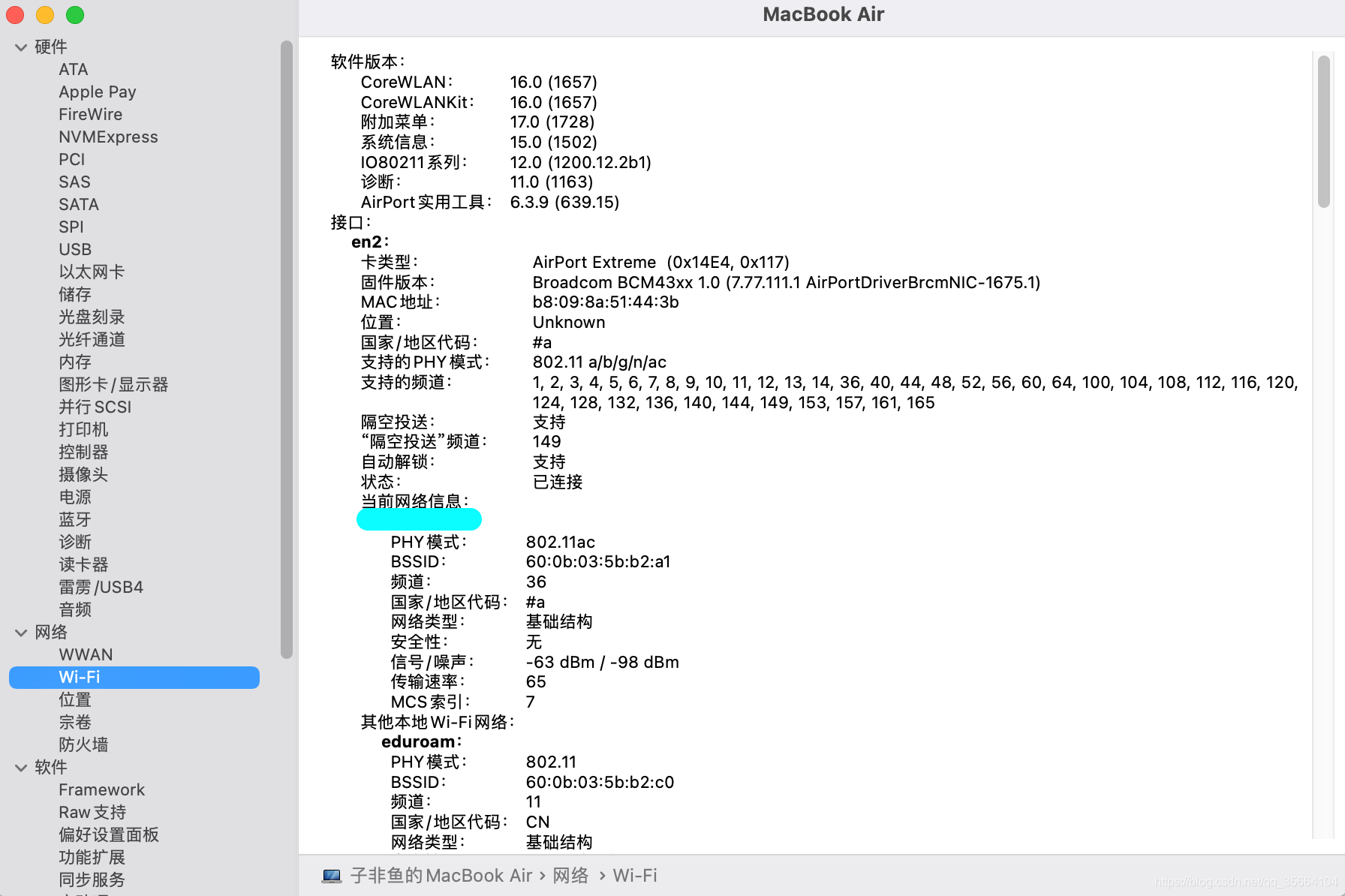Select Apple Pay in the sidebar

98,92
